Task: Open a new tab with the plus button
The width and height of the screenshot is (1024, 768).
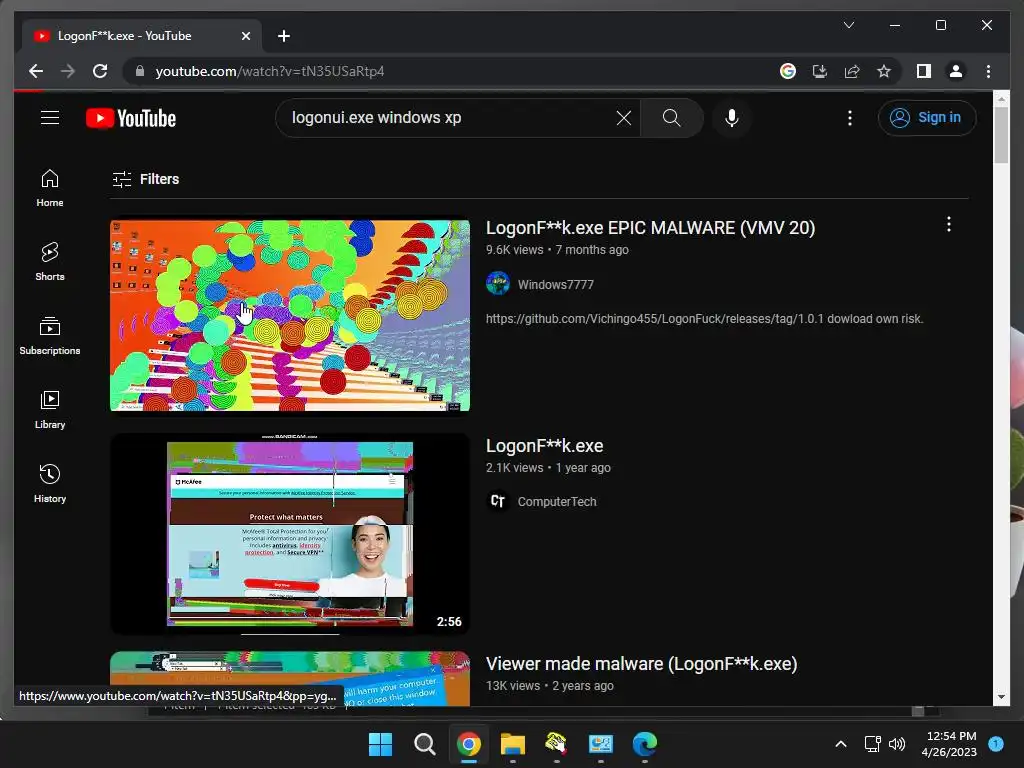Action: tap(283, 37)
